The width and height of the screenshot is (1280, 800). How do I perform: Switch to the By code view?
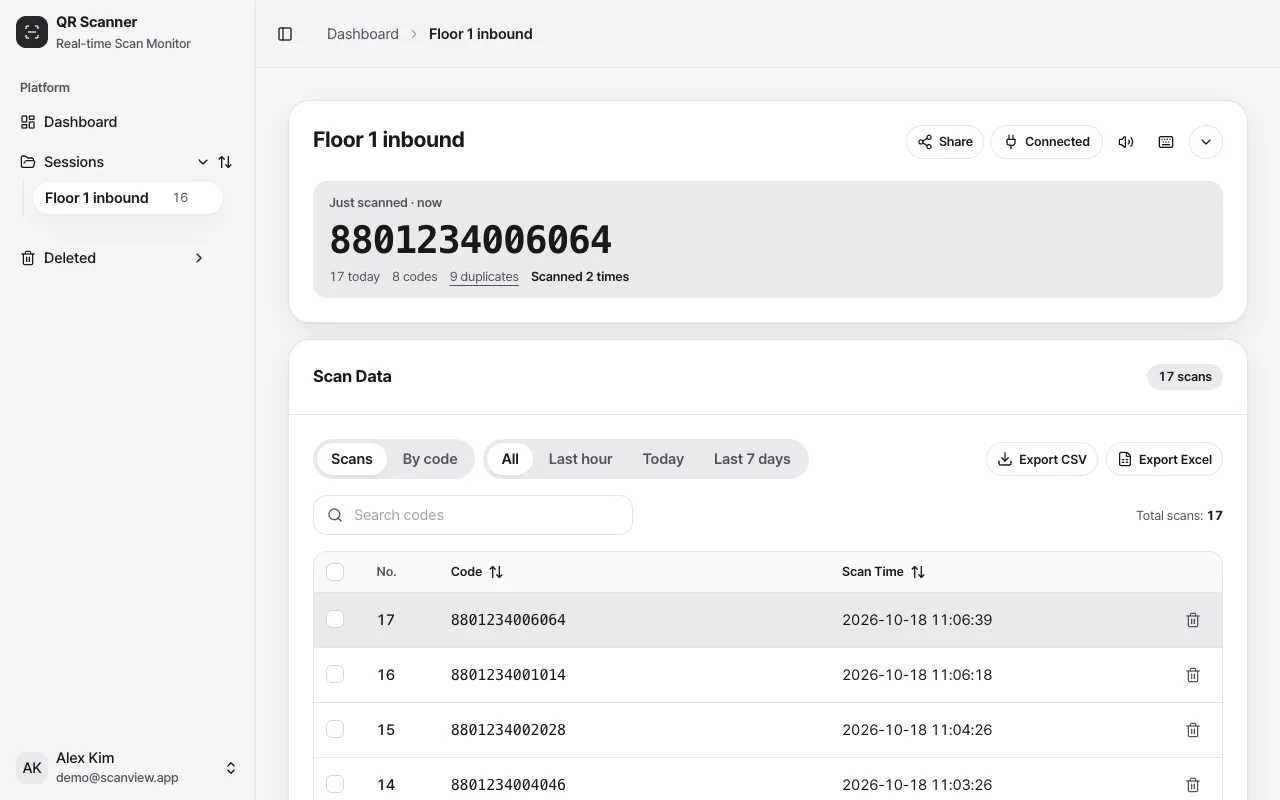coord(430,459)
